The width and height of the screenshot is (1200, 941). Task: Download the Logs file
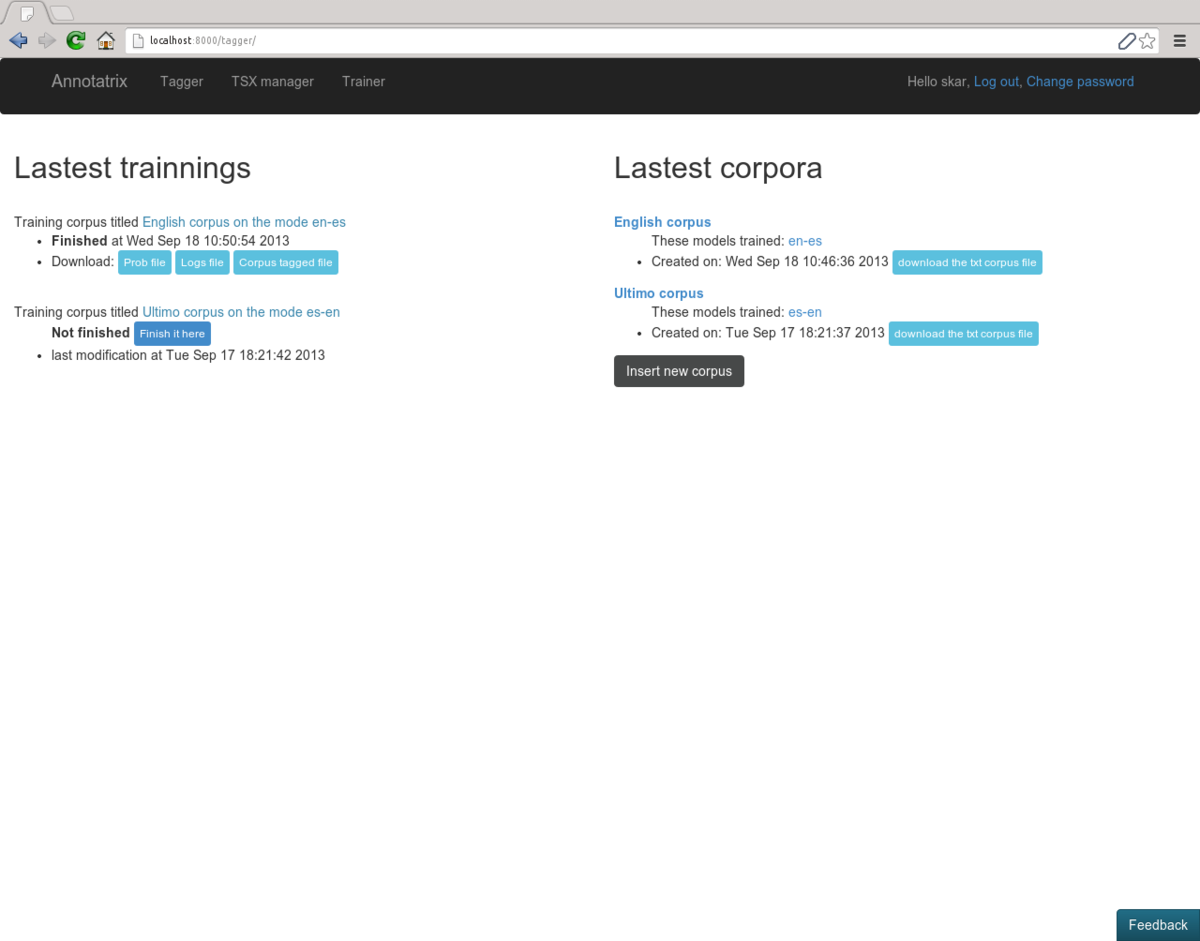202,262
